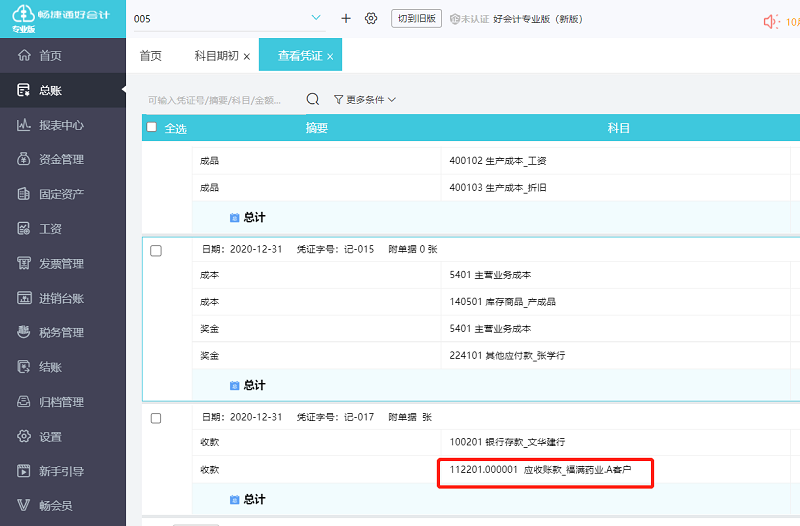Click subject 140501 库存商品_产成品
The height and width of the screenshot is (526, 800).
point(503,302)
